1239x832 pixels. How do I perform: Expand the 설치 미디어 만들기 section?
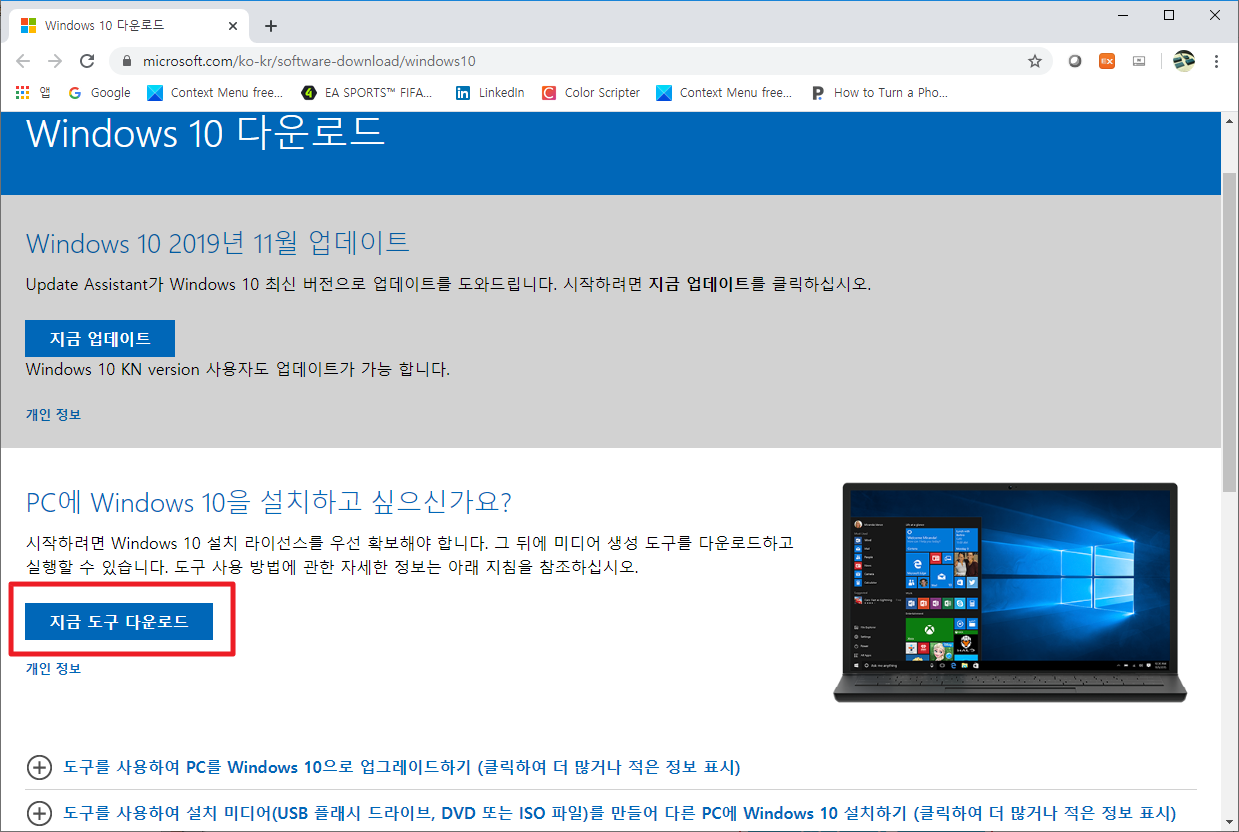point(619,812)
